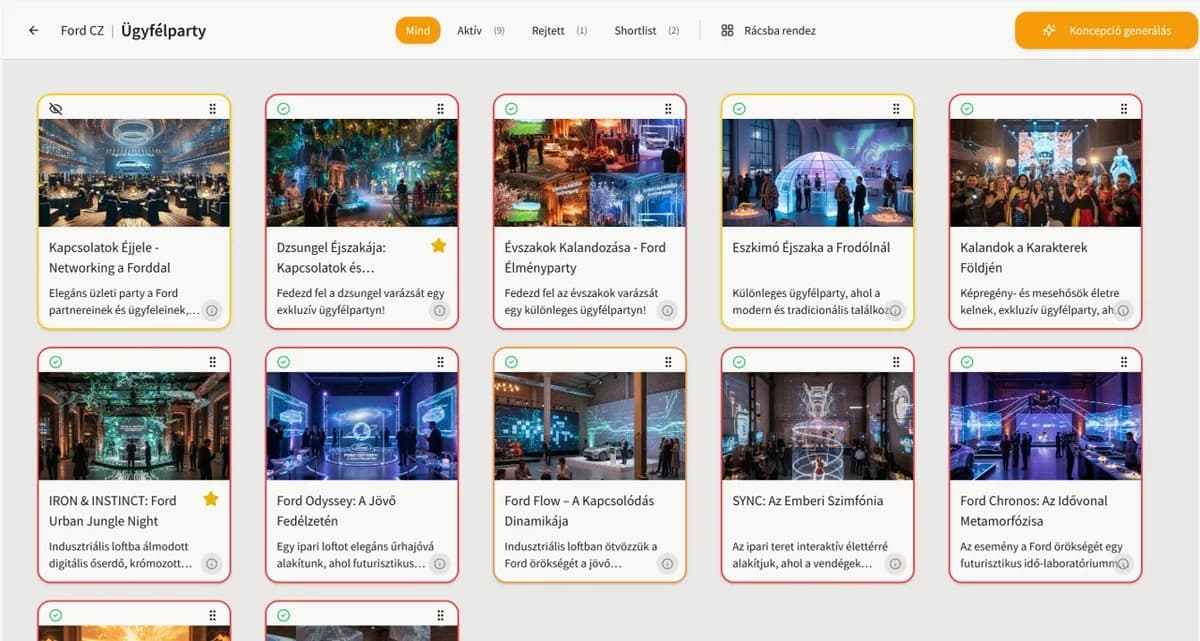Click drag handle dots on Évszakok Kalandozása card
The width and height of the screenshot is (1200, 641).
[x=669, y=108]
